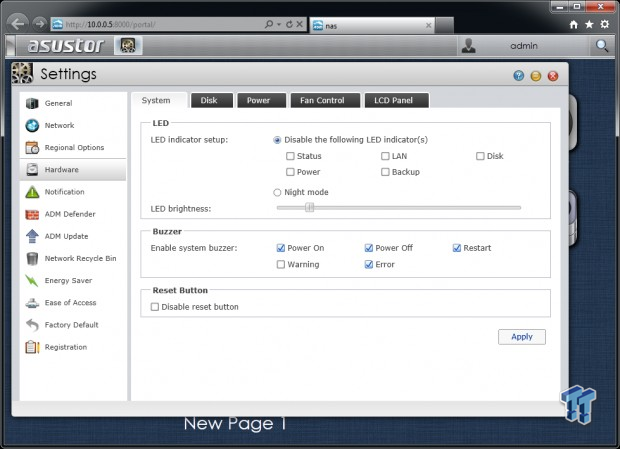Viewport: 620px width, 449px height.
Task: Open the new browser tab button
Action: tap(444, 26)
